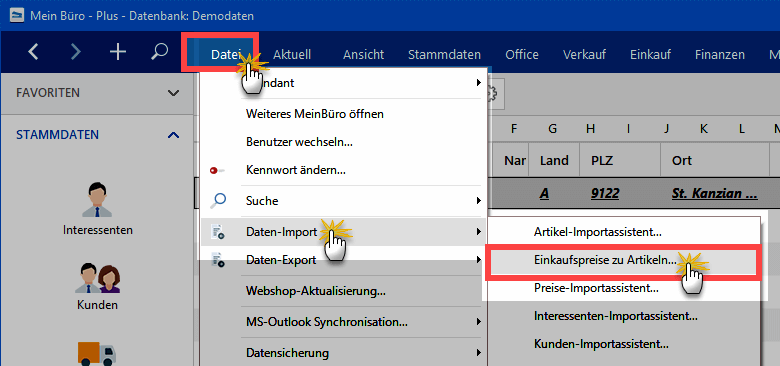
Task: Click the Land column header
Action: point(554,161)
